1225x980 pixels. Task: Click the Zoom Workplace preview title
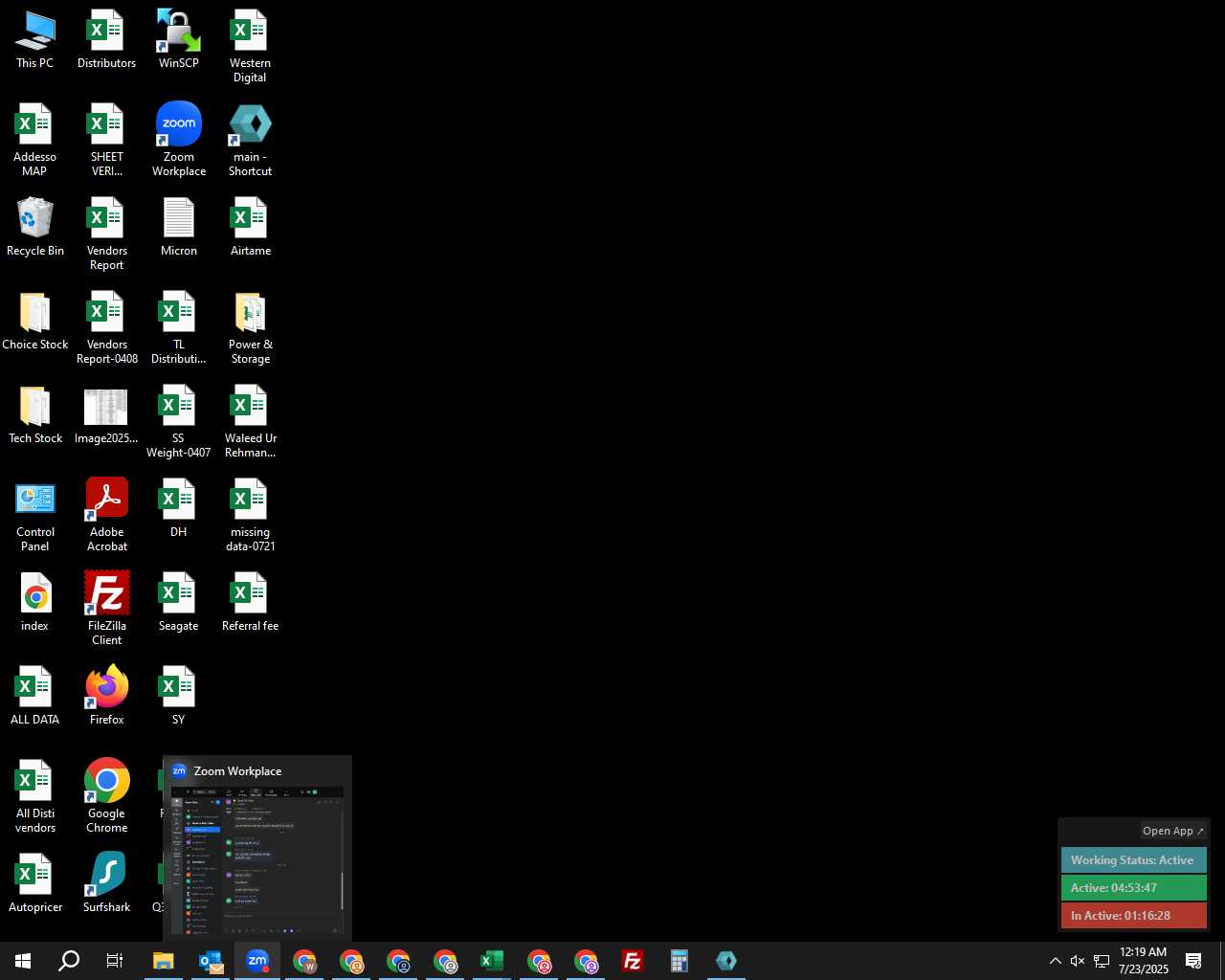[237, 771]
